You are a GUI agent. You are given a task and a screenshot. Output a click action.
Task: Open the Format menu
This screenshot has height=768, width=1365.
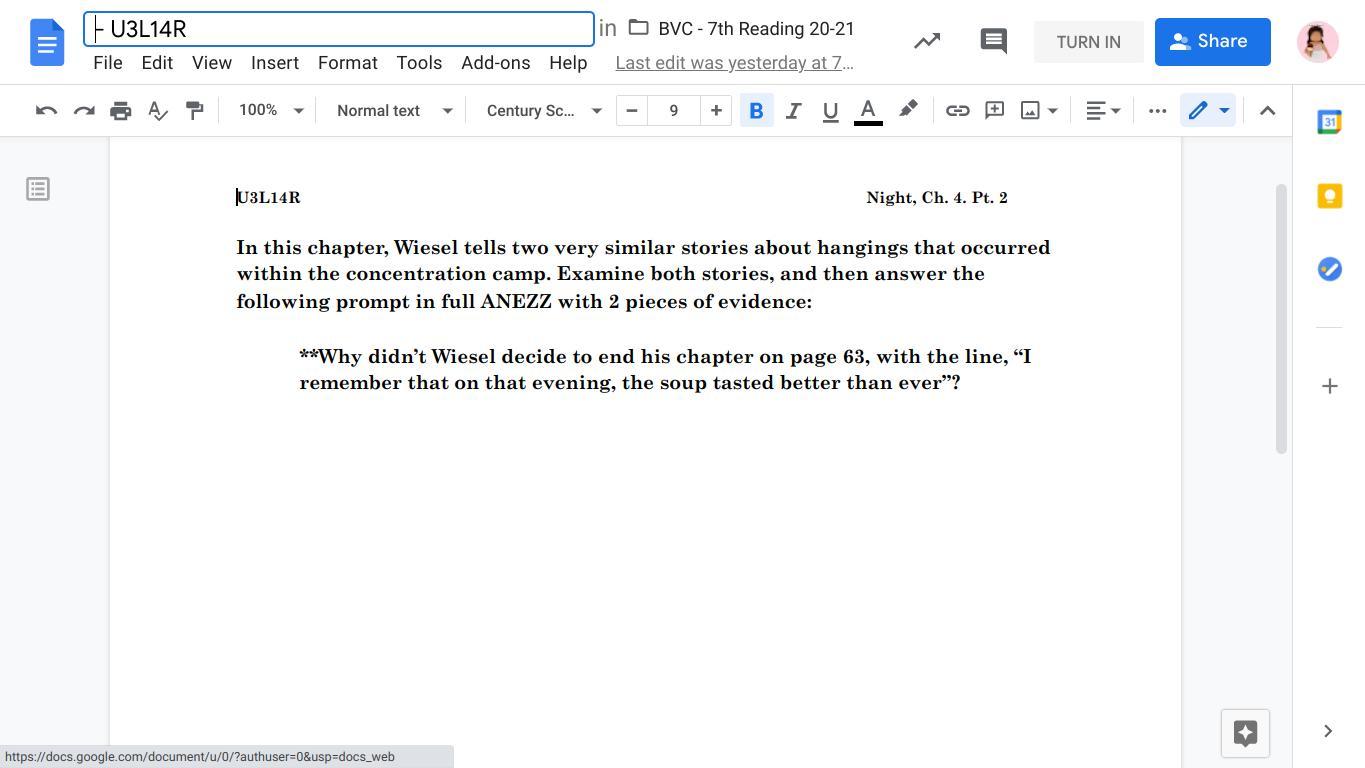point(348,63)
